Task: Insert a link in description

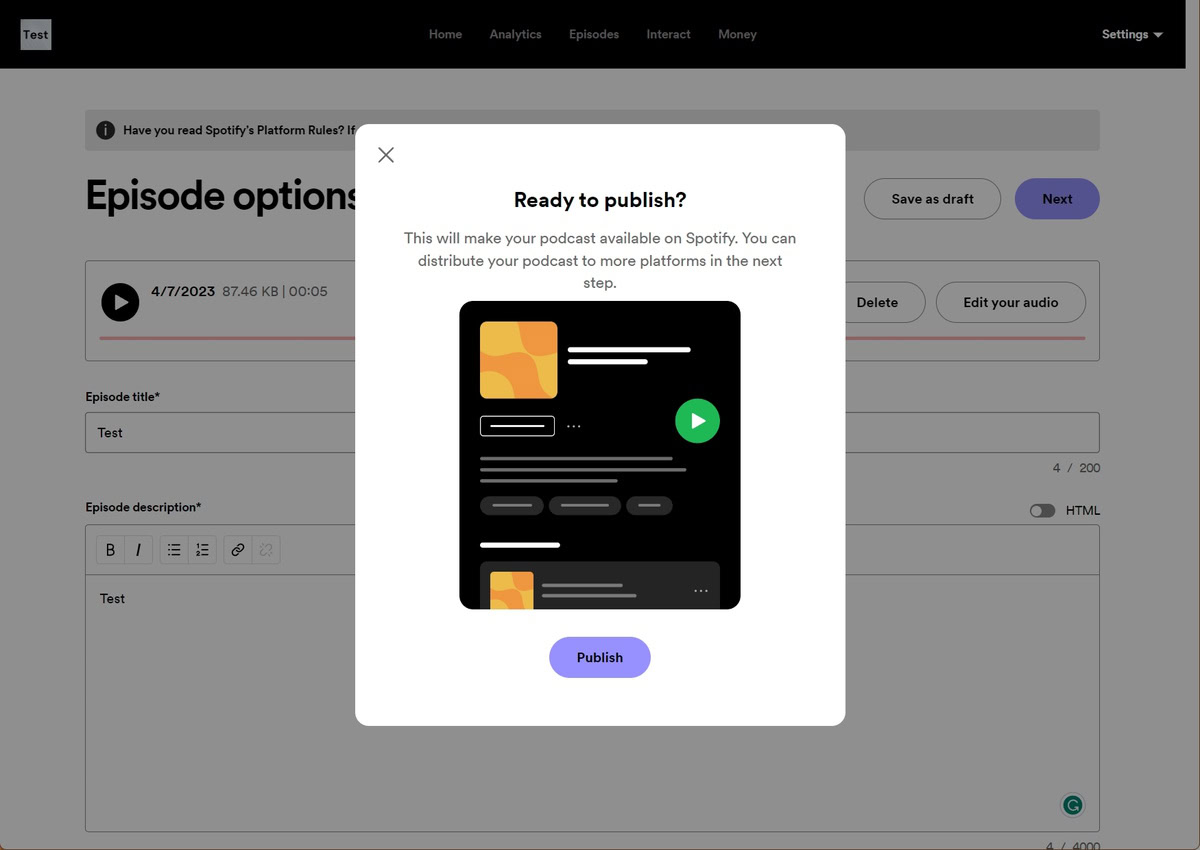Action: pyautogui.click(x=238, y=550)
